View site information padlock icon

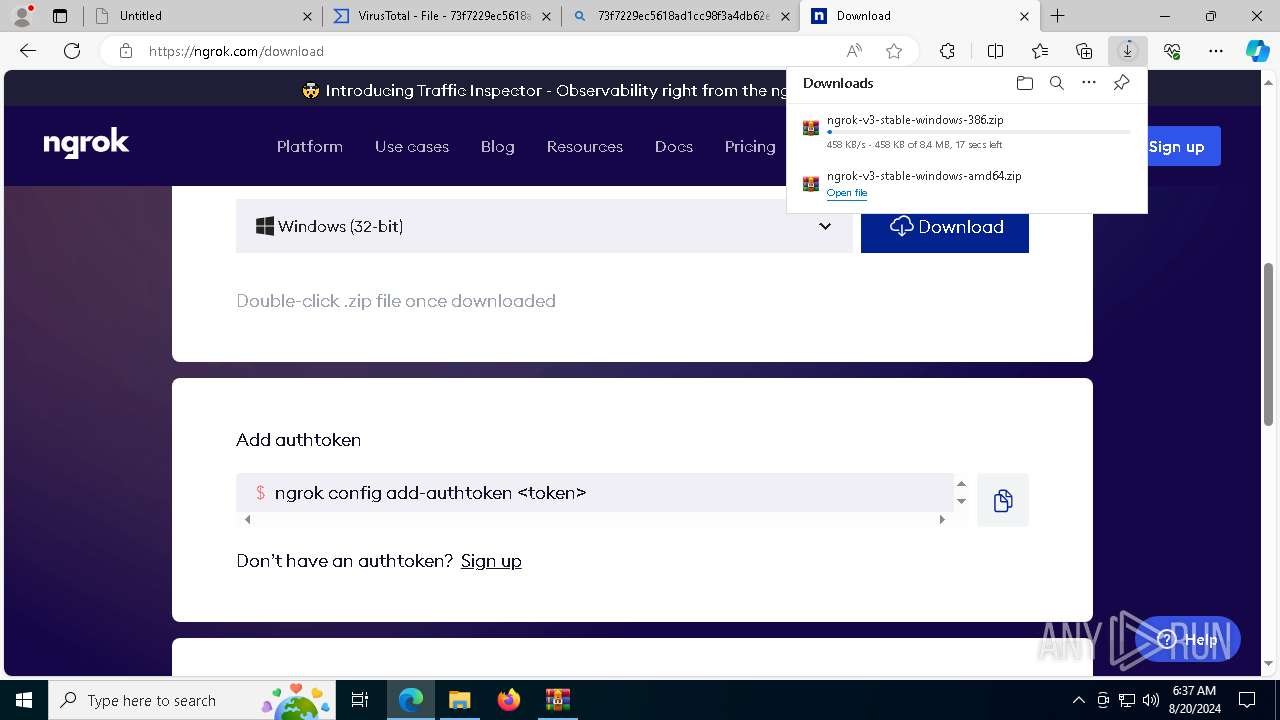(126, 51)
